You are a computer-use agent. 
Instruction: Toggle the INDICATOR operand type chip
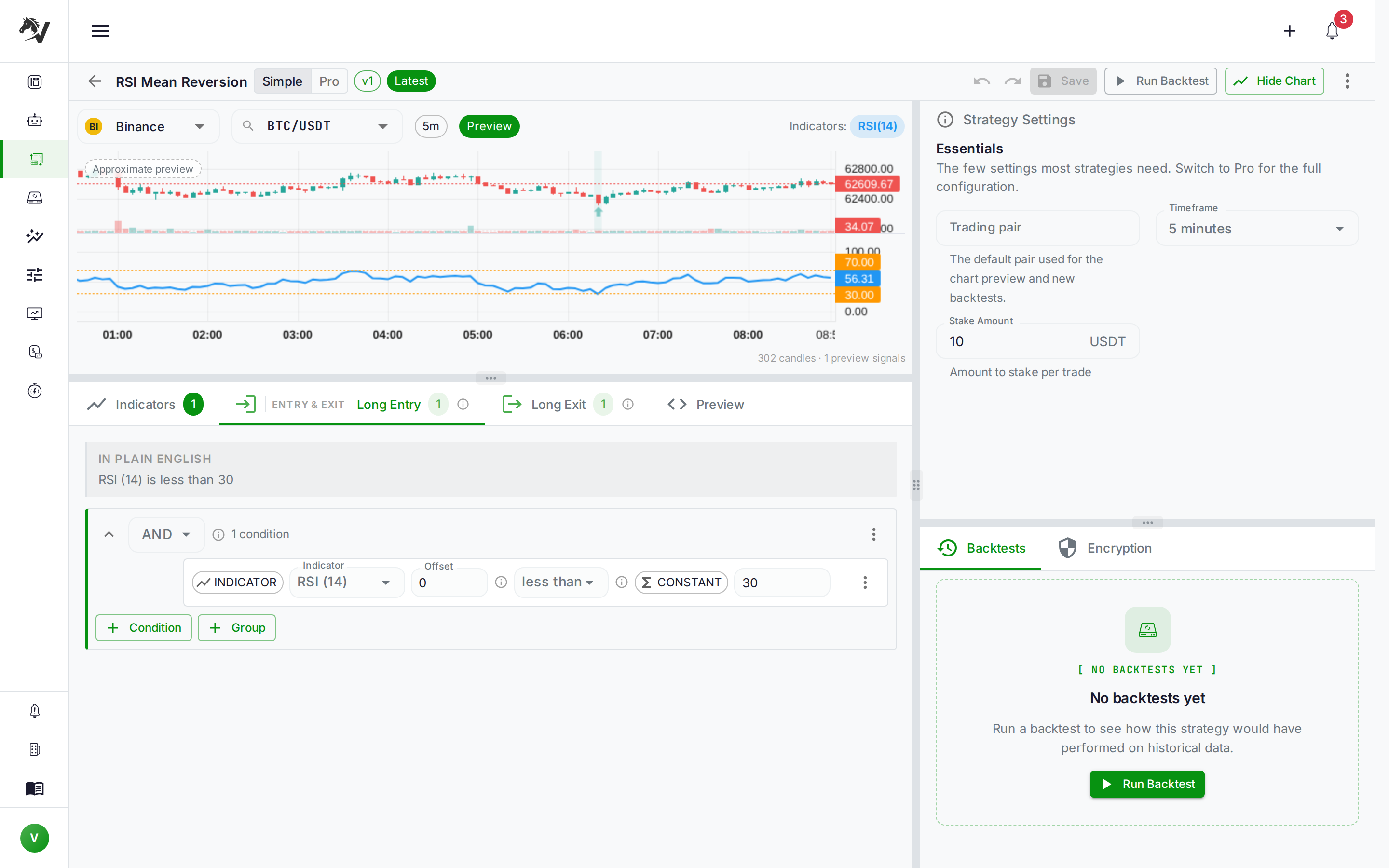coord(238,582)
